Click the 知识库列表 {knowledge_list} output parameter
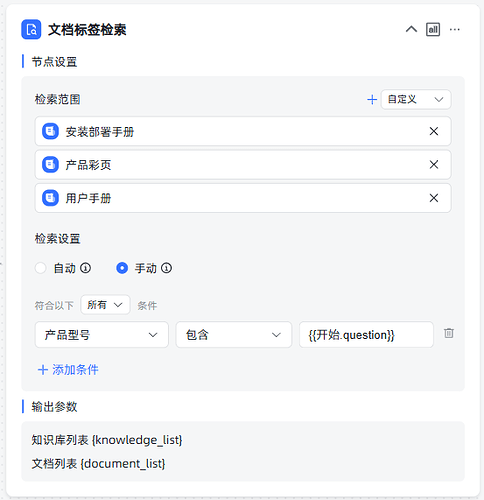Screen dimensions: 484x500 click(107, 440)
